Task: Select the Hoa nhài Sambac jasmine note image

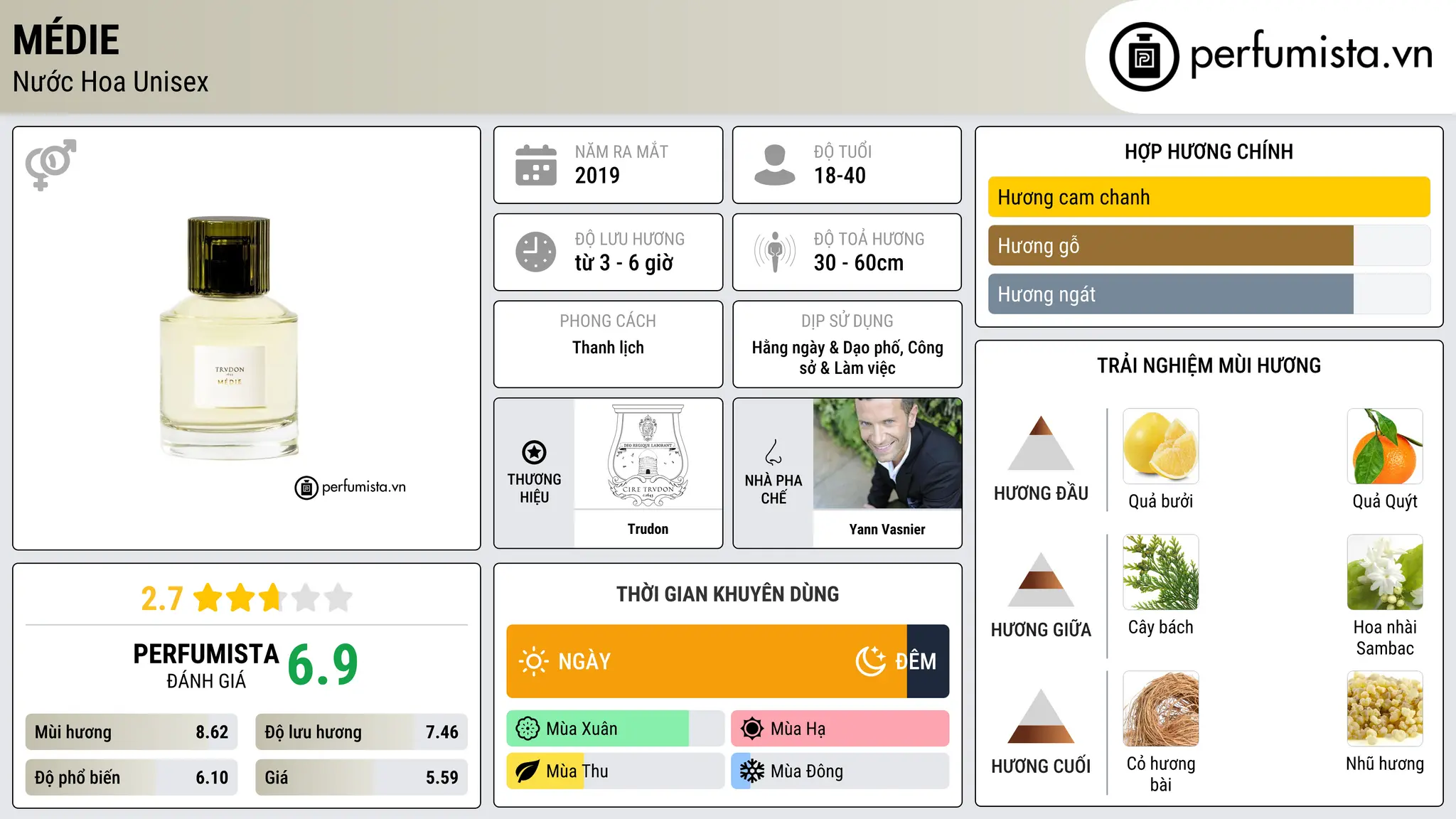Action: [x=1385, y=572]
